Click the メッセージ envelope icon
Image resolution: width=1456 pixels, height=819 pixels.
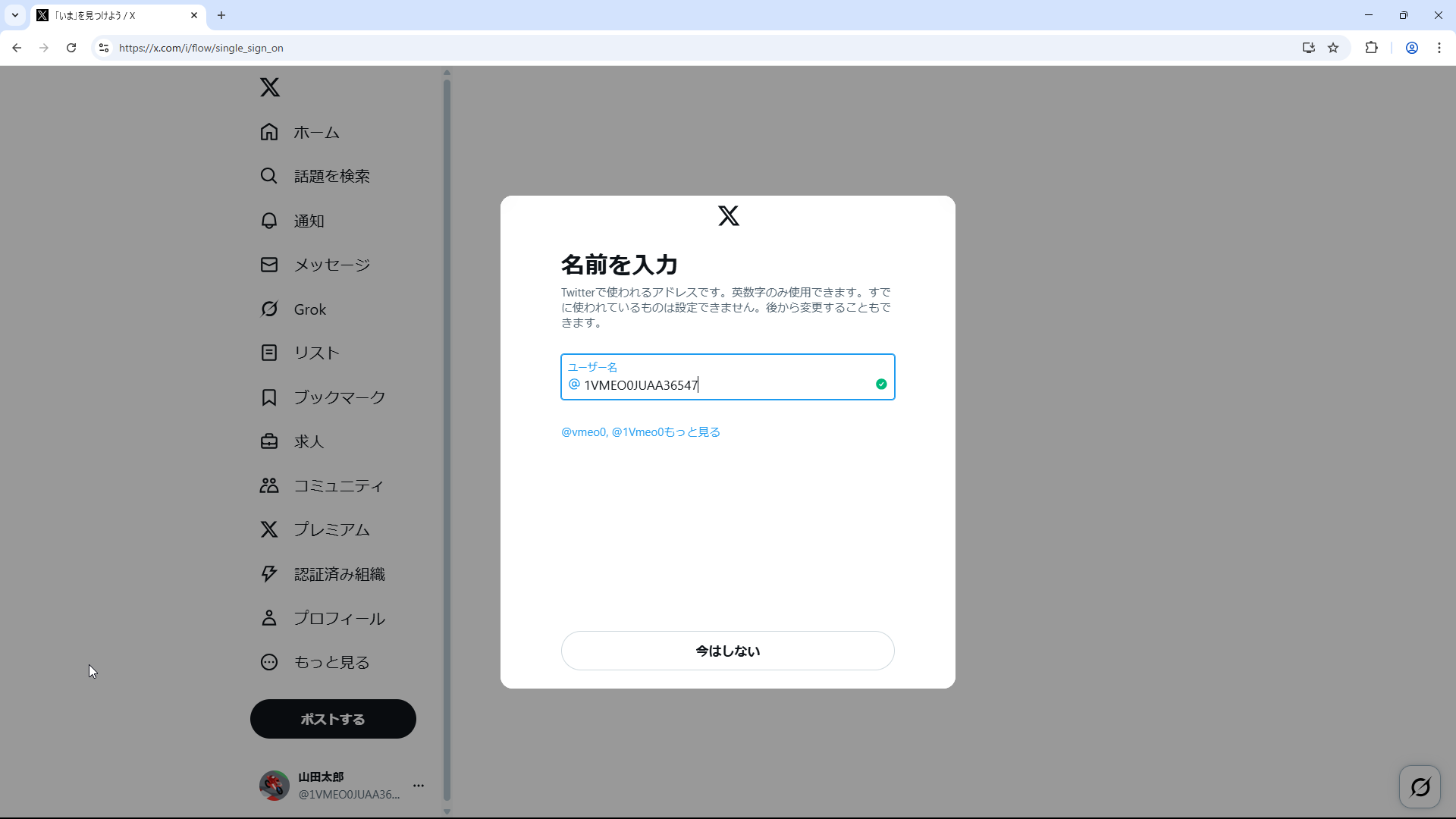(269, 265)
